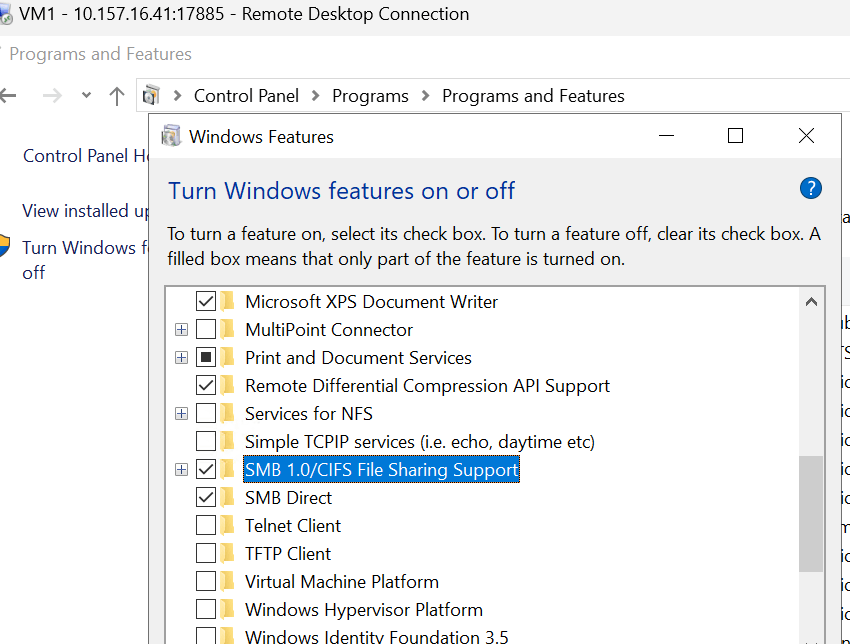Click folder icon beside Services for NFS
Viewport: 850px width, 644px height.
[228, 413]
